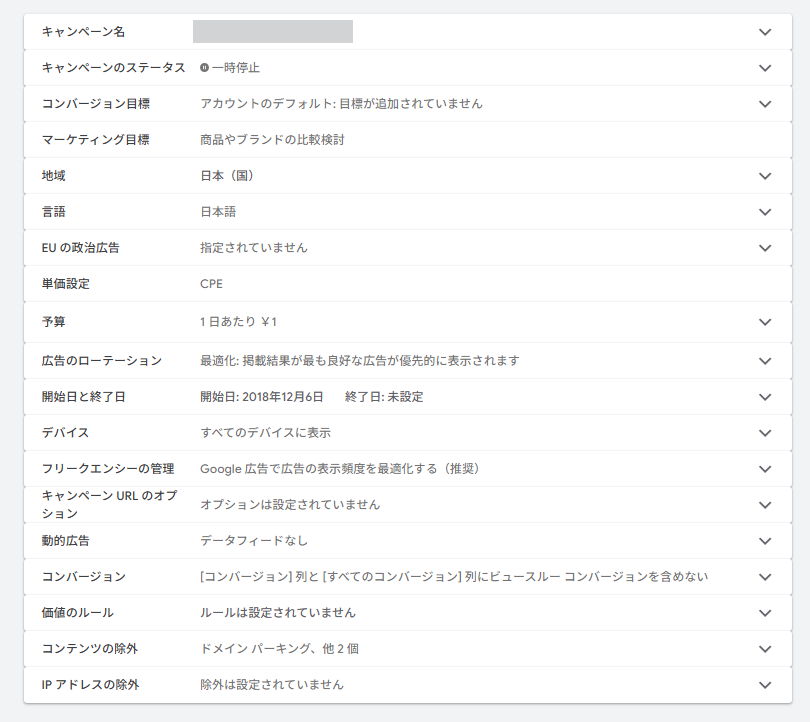Open the EU の政治広告 chevron
Image resolution: width=810 pixels, height=722 pixels.
tap(765, 248)
